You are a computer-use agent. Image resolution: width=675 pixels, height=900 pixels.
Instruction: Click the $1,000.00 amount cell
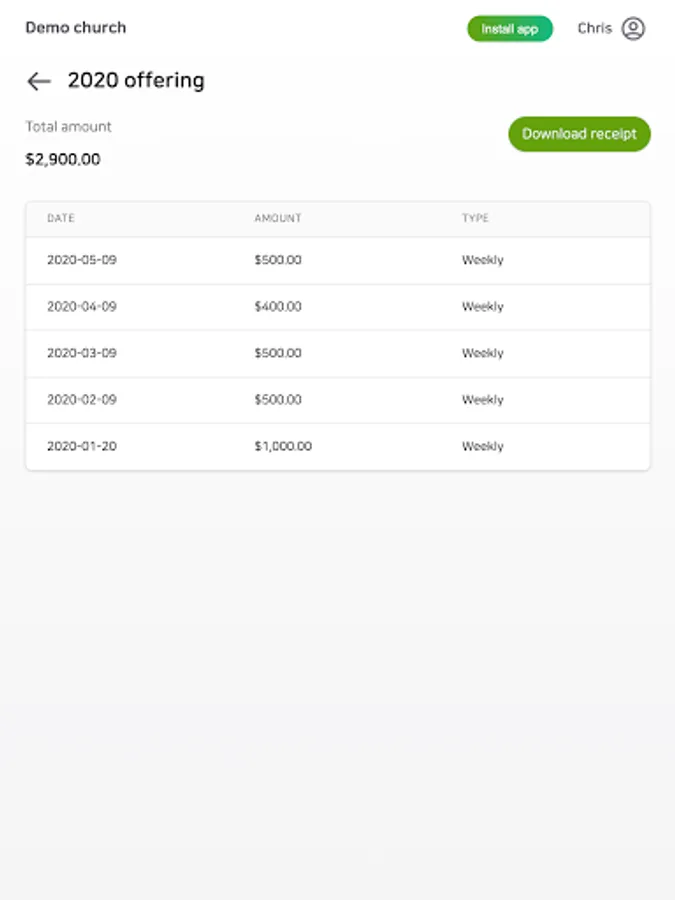point(283,446)
